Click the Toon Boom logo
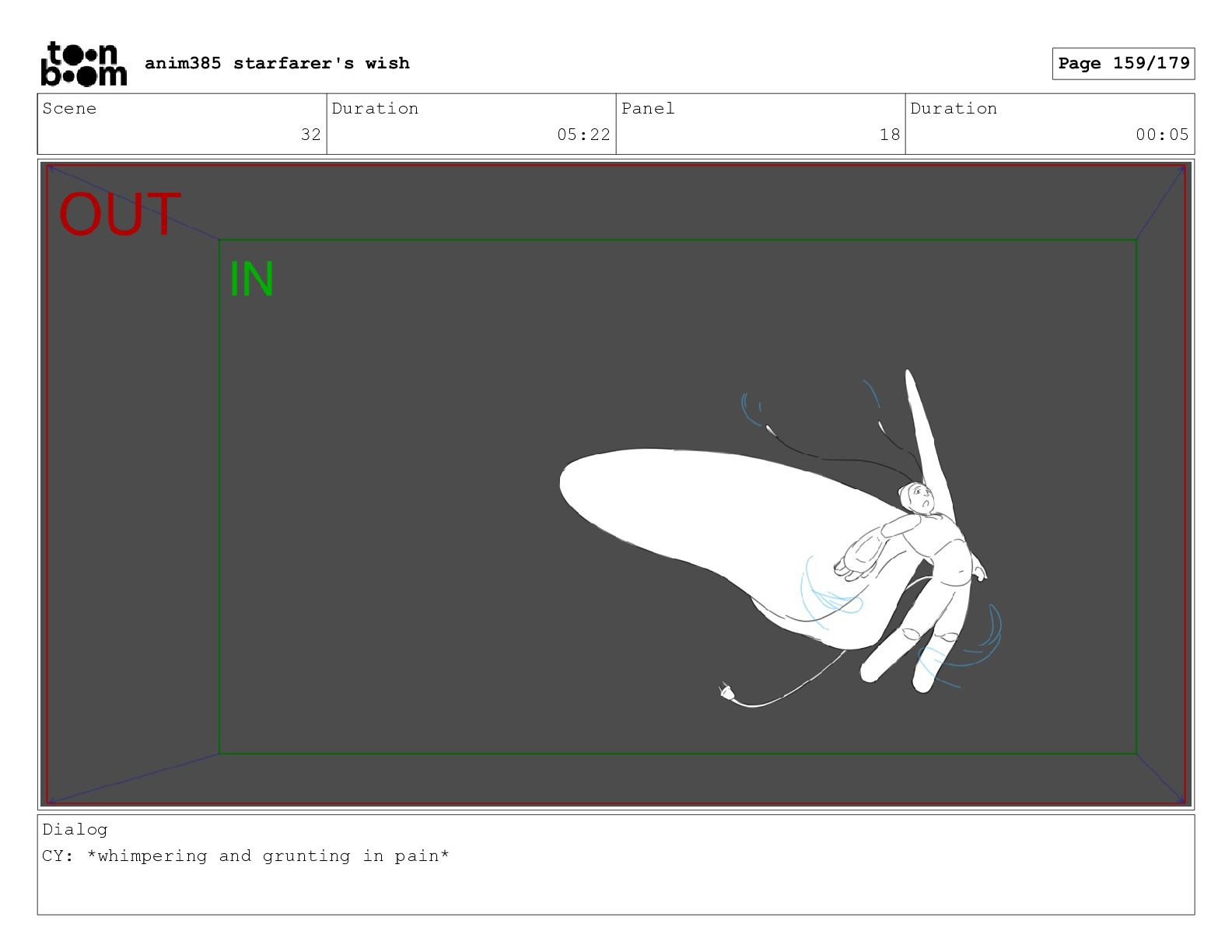Screen dimensions: 1232x952 pos(83,63)
